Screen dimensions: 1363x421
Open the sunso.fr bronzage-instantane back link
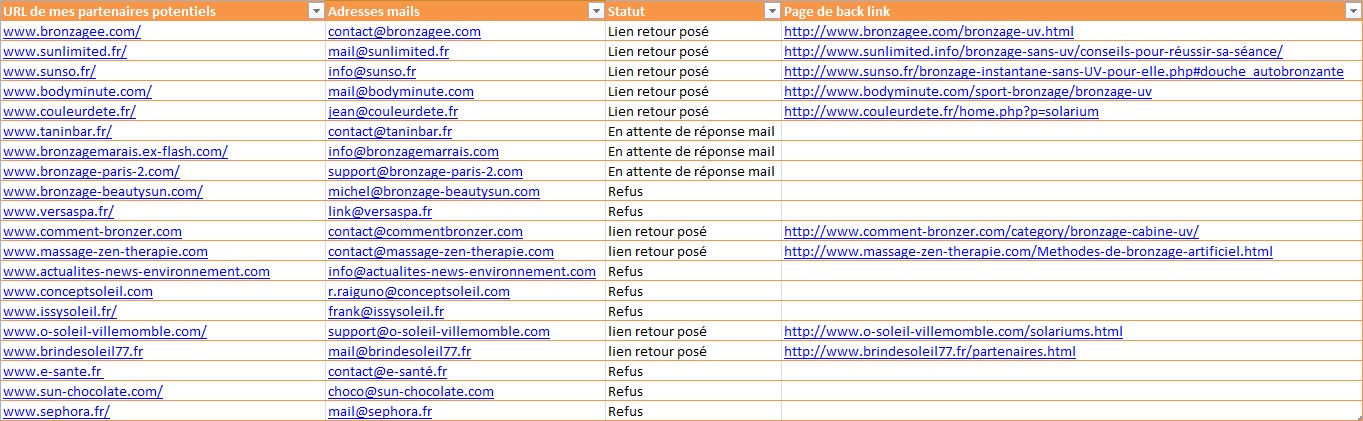[1063, 71]
